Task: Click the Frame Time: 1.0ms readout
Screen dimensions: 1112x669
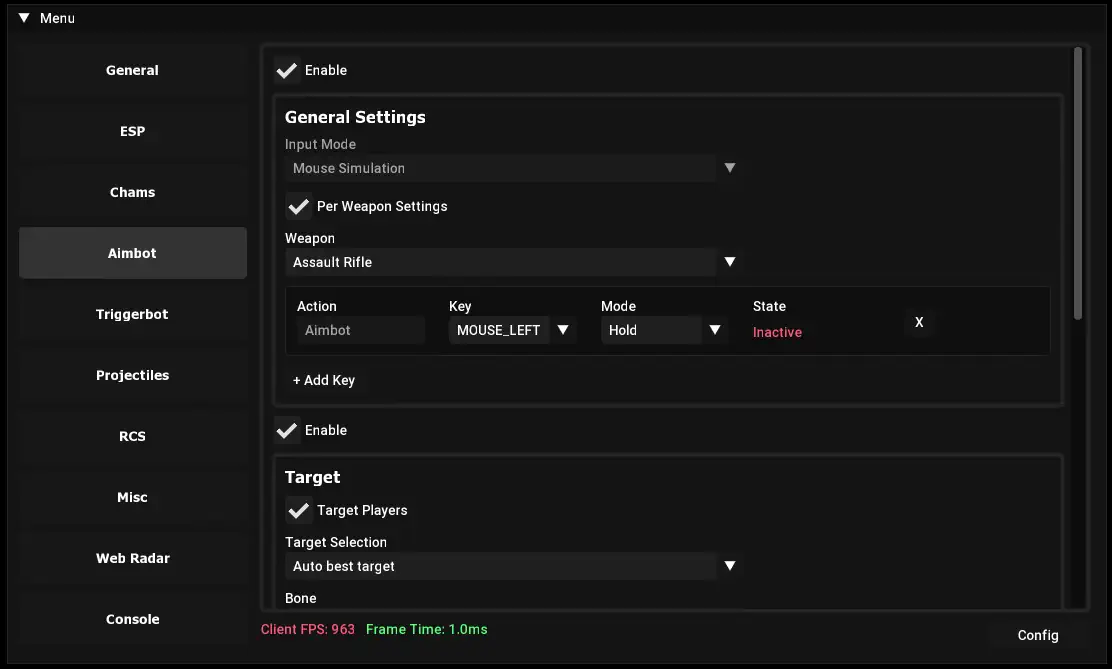Action: pos(427,629)
